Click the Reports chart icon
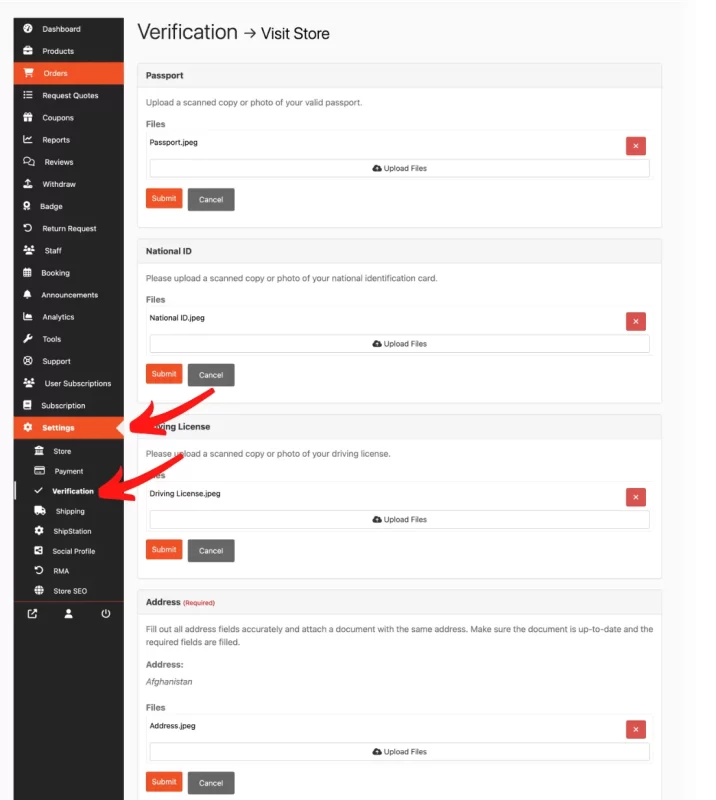This screenshot has width=716, height=800. tap(28, 140)
